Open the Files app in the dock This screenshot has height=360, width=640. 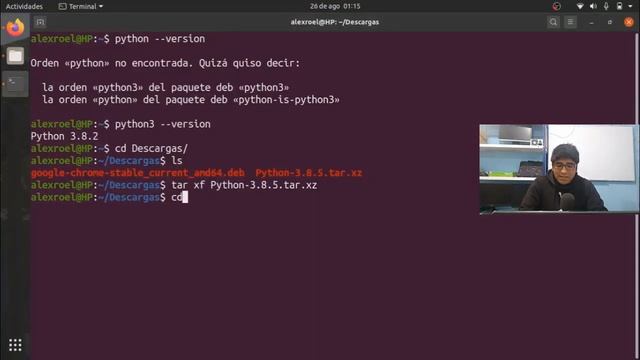15,56
